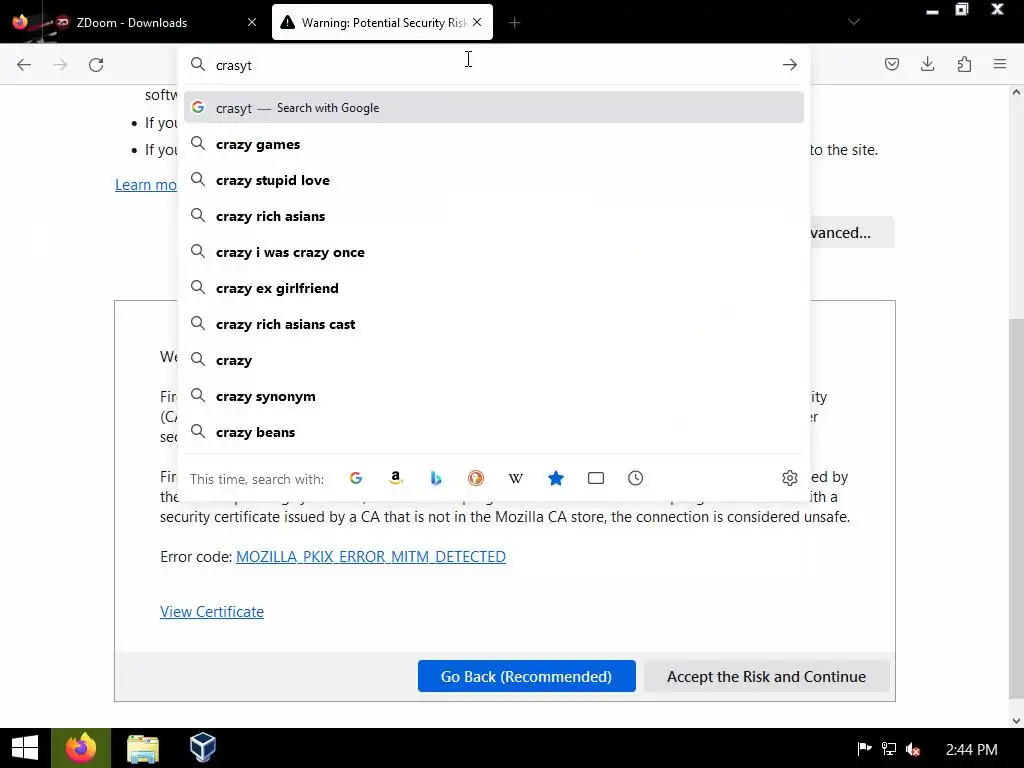Viewport: 1024px width, 768px height.
Task: Click the scrollbar up arrow
Action: click(1016, 92)
